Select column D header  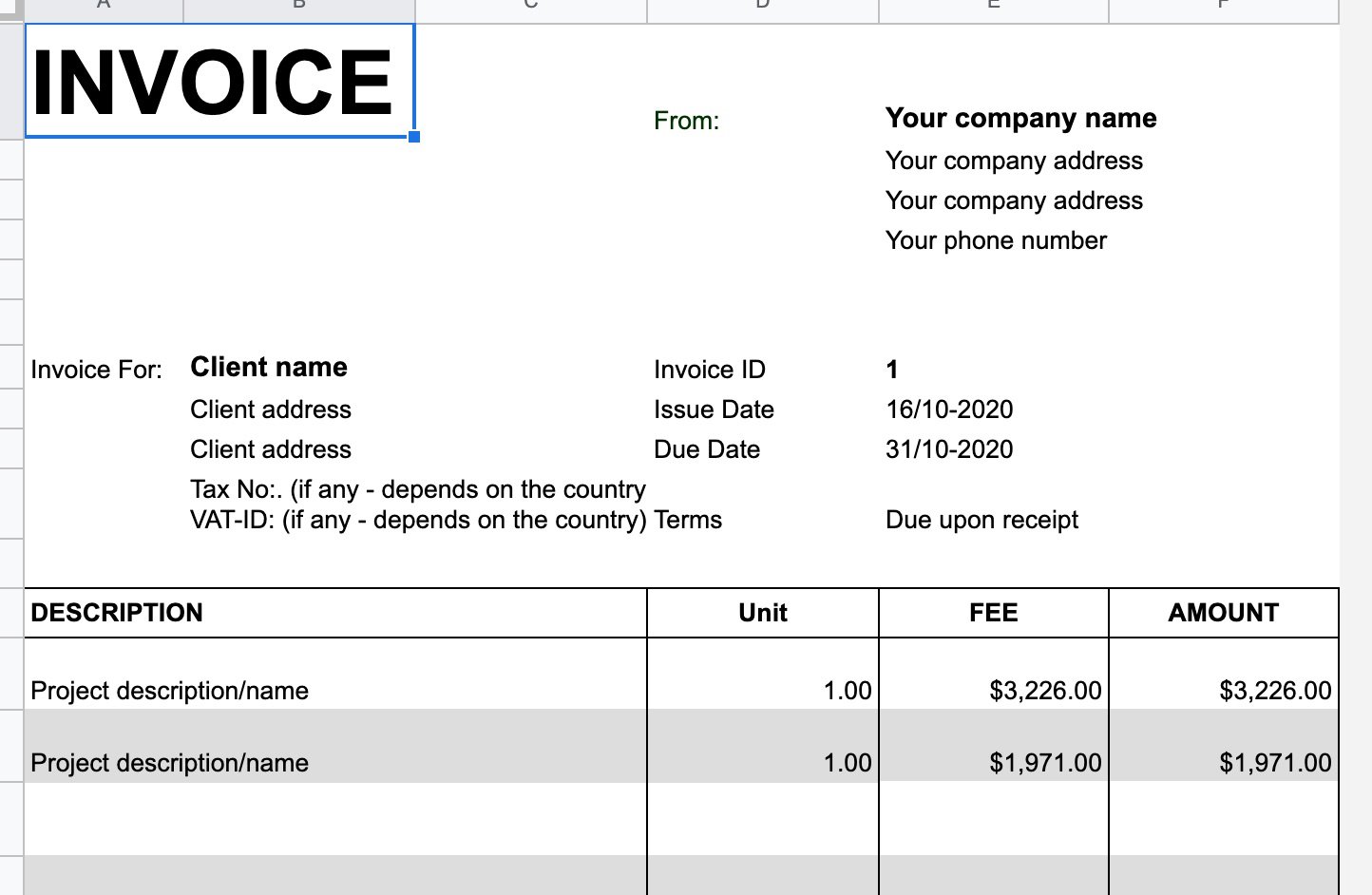click(761, 7)
